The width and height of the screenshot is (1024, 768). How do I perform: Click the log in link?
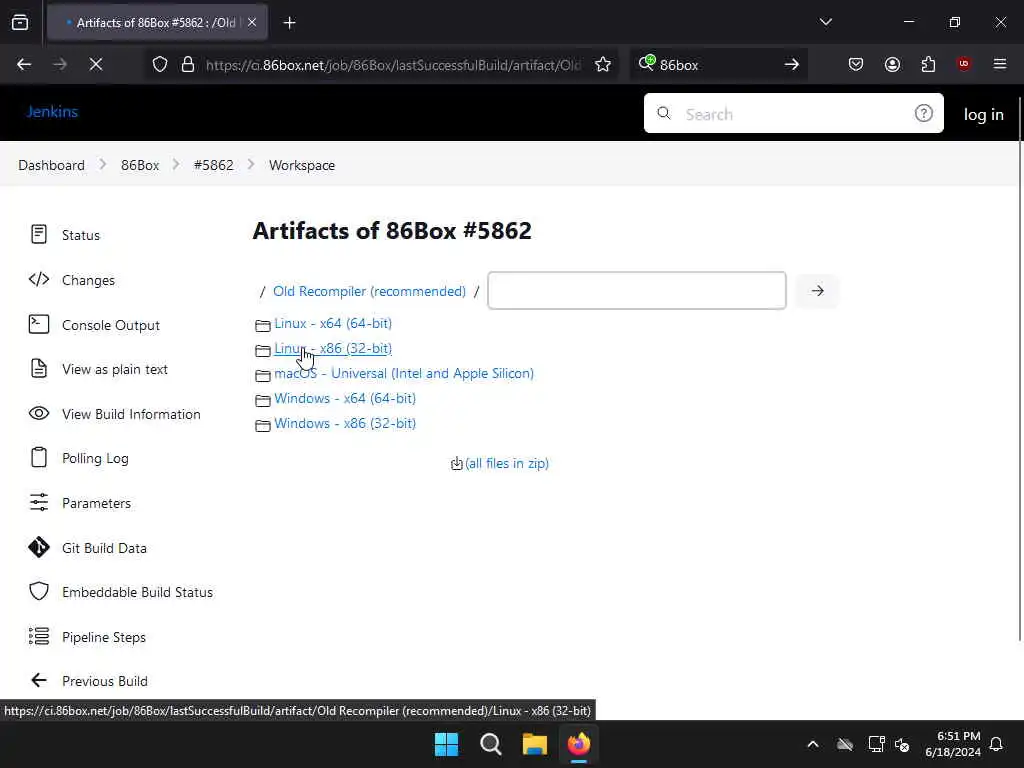click(984, 114)
